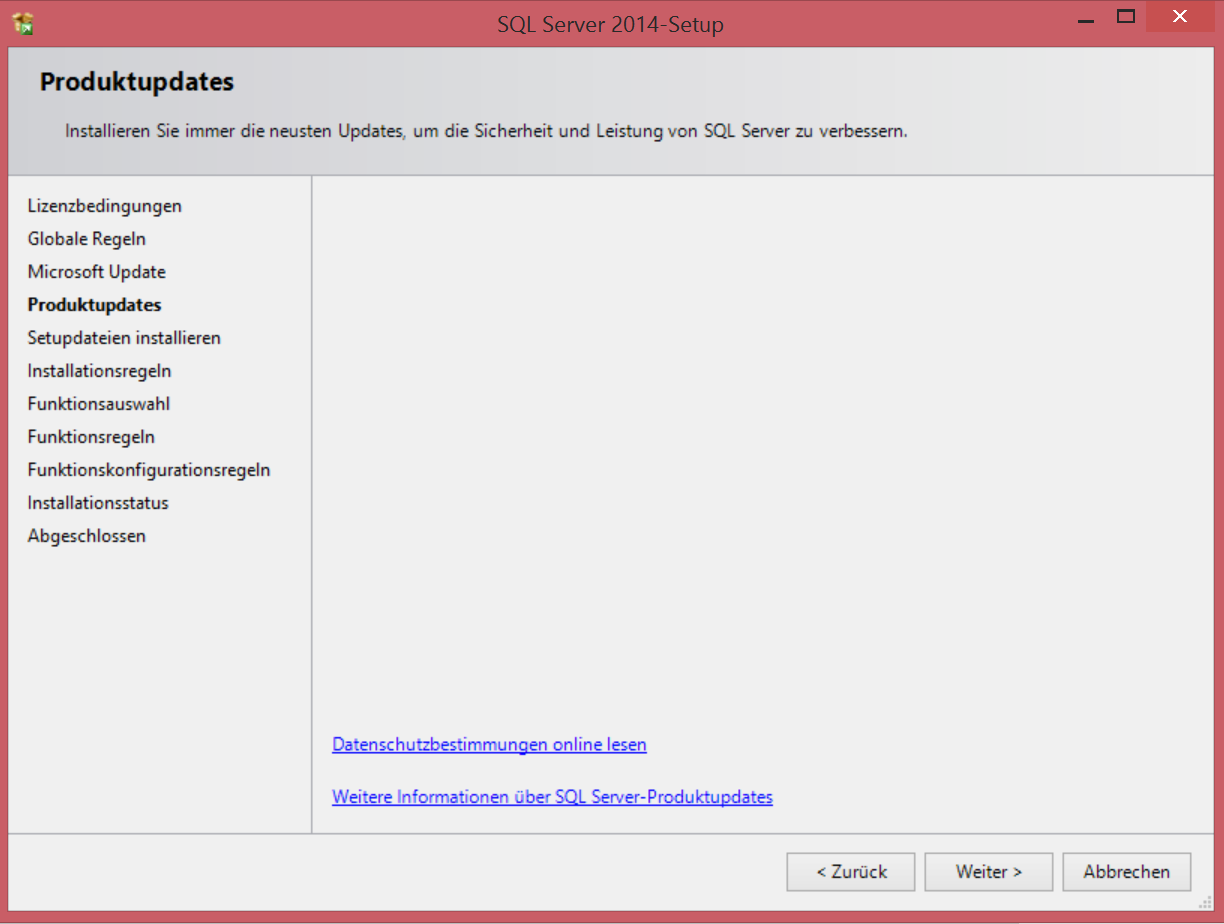Viewport: 1224px width, 924px height.
Task: Select the bold Produktupdates step in sidebar
Action: tap(95, 305)
